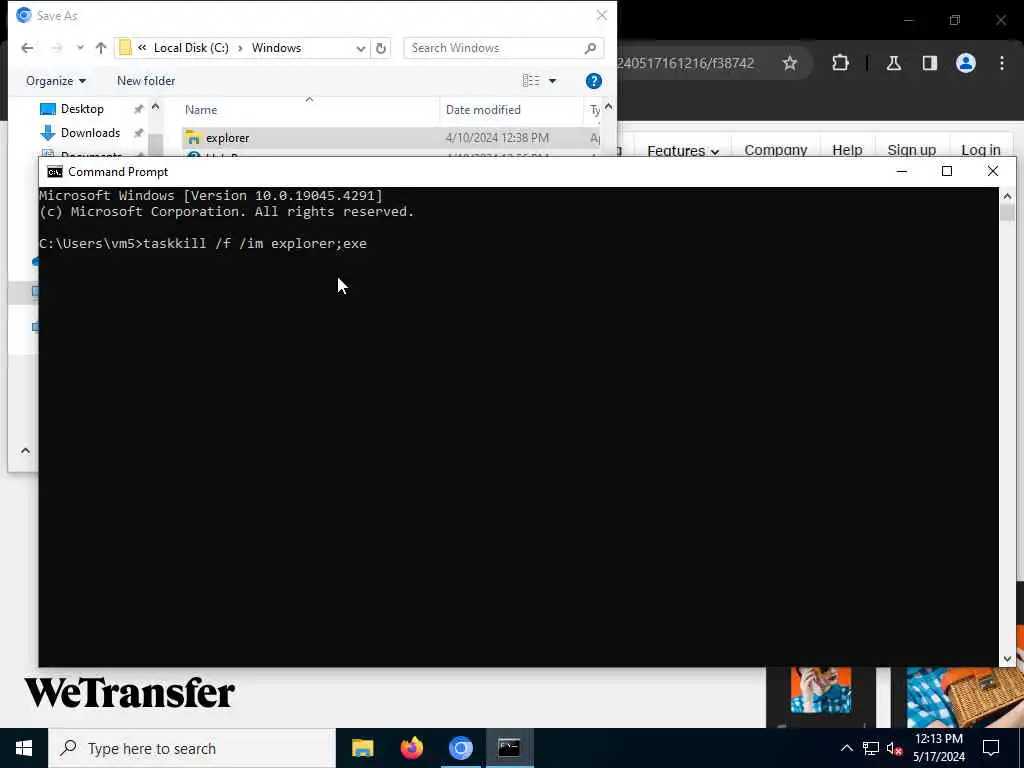Image resolution: width=1024 pixels, height=768 pixels.
Task: Open WeTransfer Features menu
Action: [x=682, y=151]
